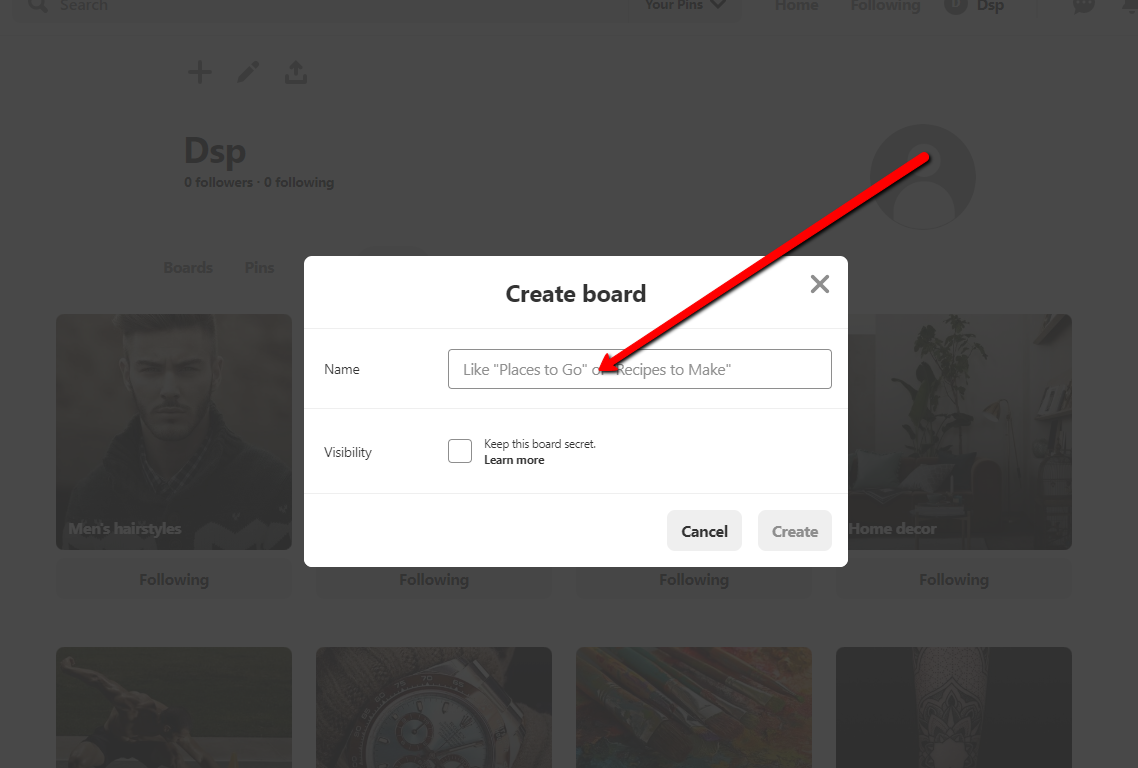Open the Men's hairstyles board thumbnail
Viewport: 1138px width, 768px height.
click(x=174, y=432)
